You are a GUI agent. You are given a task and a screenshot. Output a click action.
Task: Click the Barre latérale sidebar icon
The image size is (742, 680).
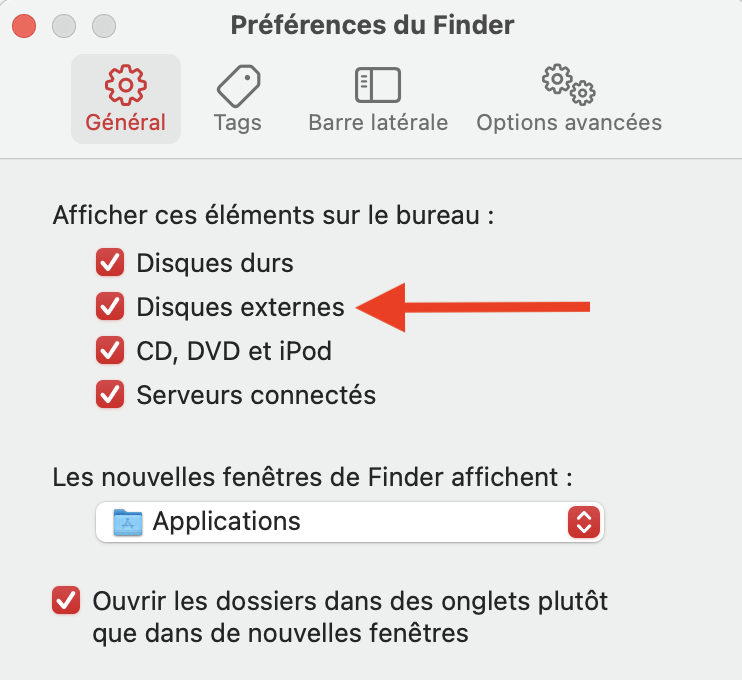point(378,85)
